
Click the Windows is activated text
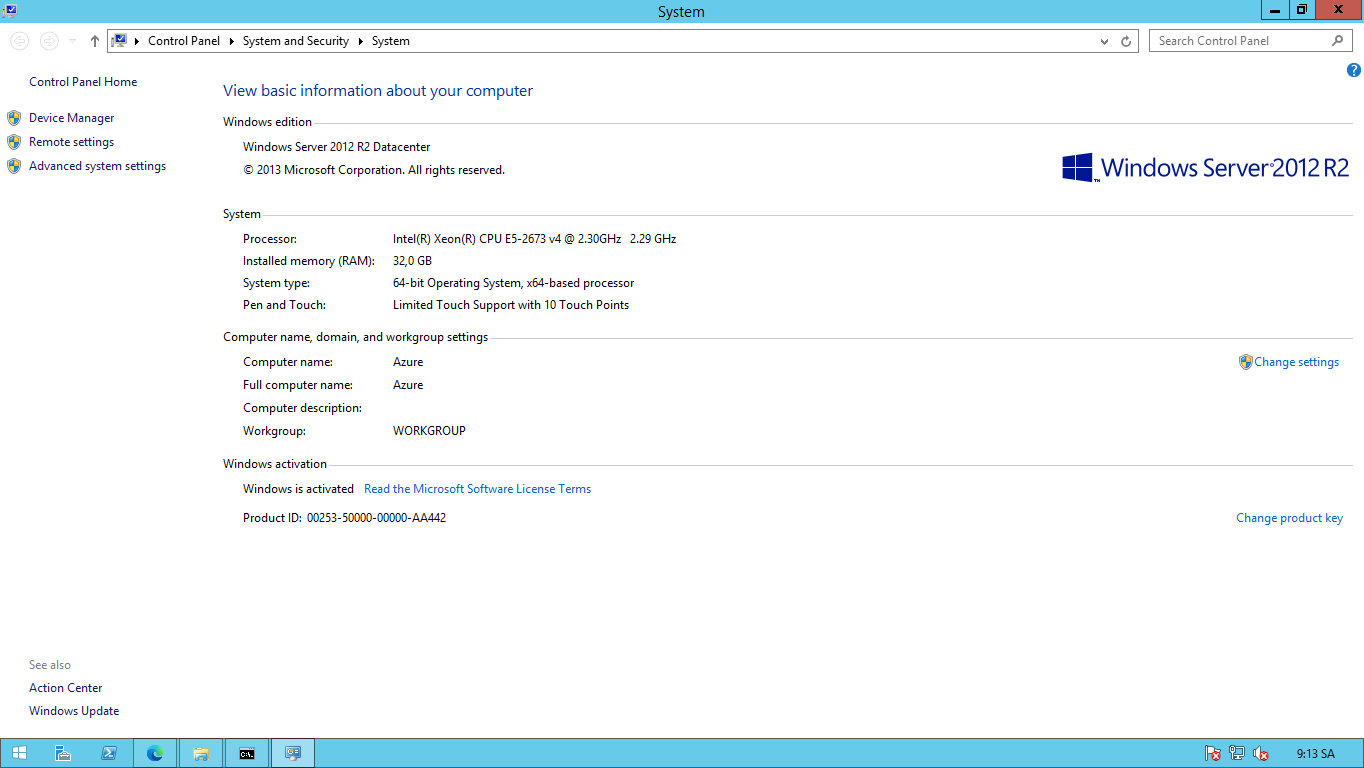coord(298,489)
